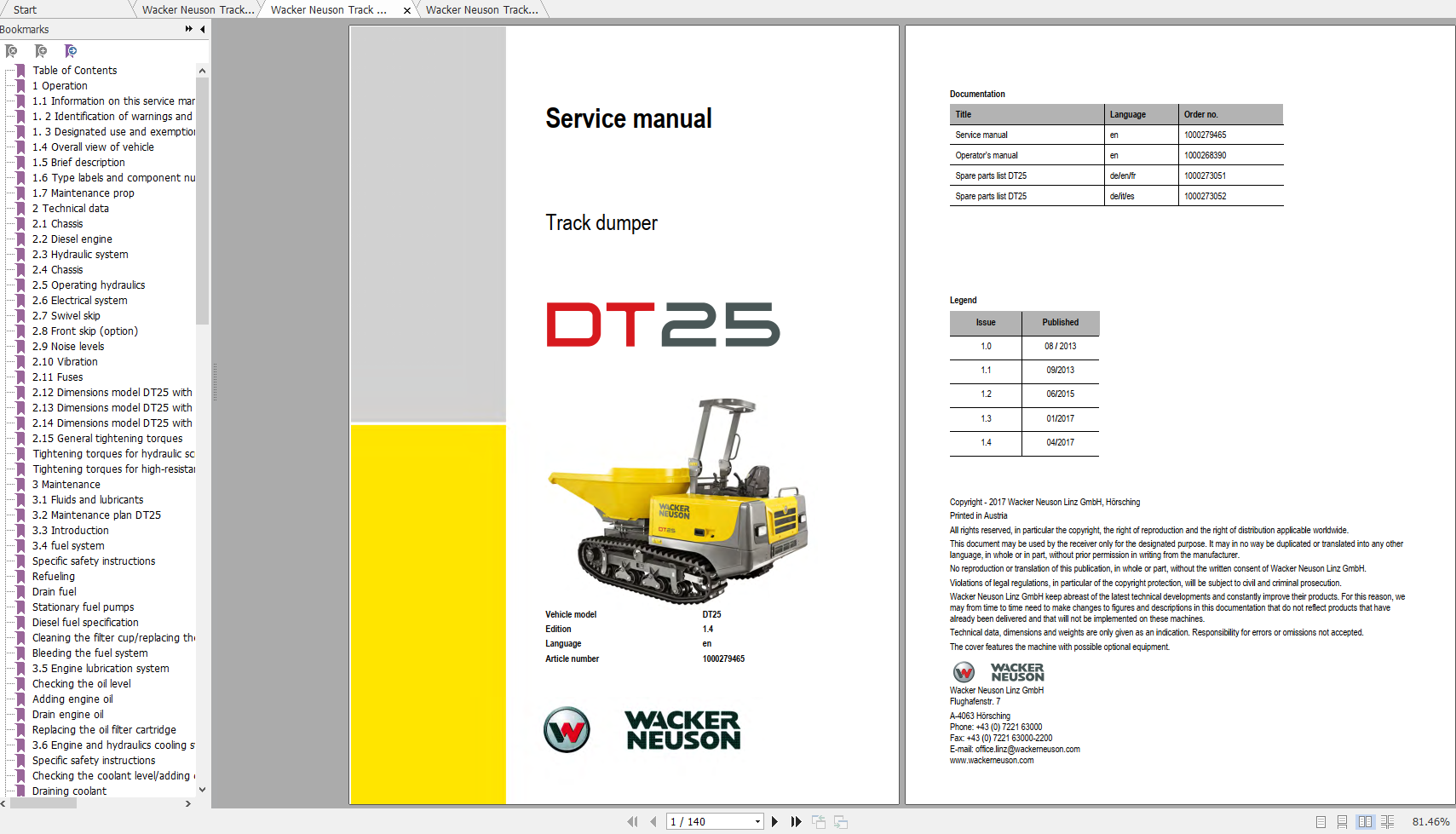
Task: Open the Table of Contents bookmark
Action: click(x=75, y=70)
